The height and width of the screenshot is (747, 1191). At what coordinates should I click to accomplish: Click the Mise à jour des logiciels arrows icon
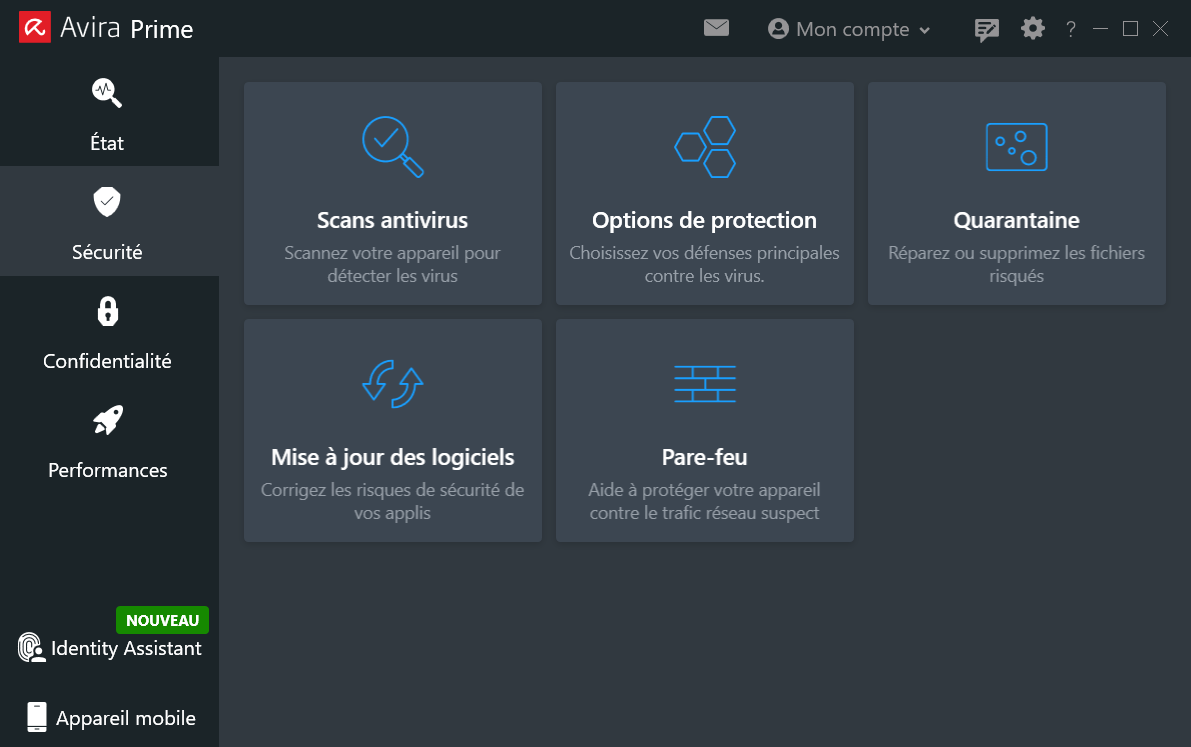392,383
